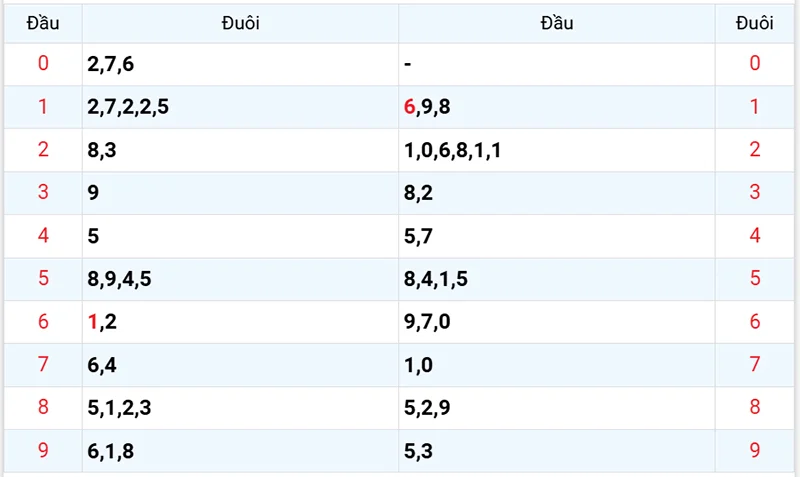Select red number 9 in the right column
800x477 pixels.
[754, 451]
